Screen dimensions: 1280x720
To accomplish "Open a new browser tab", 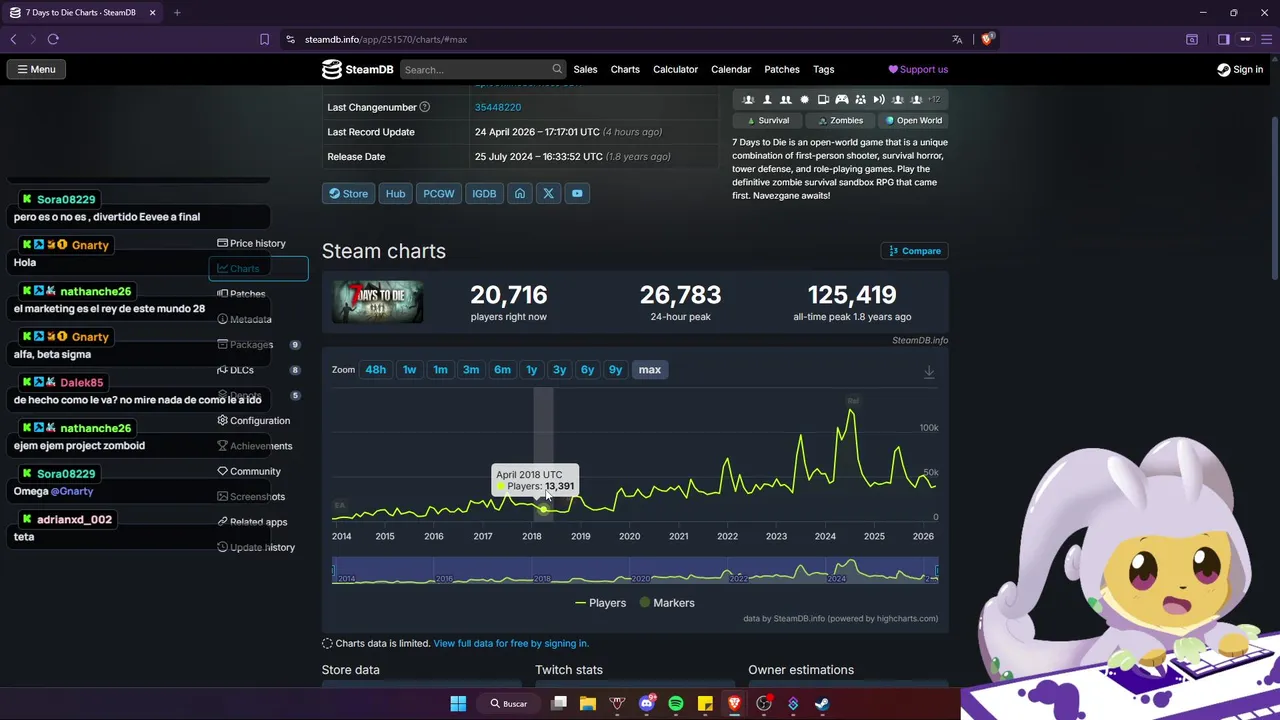I will pos(177,13).
